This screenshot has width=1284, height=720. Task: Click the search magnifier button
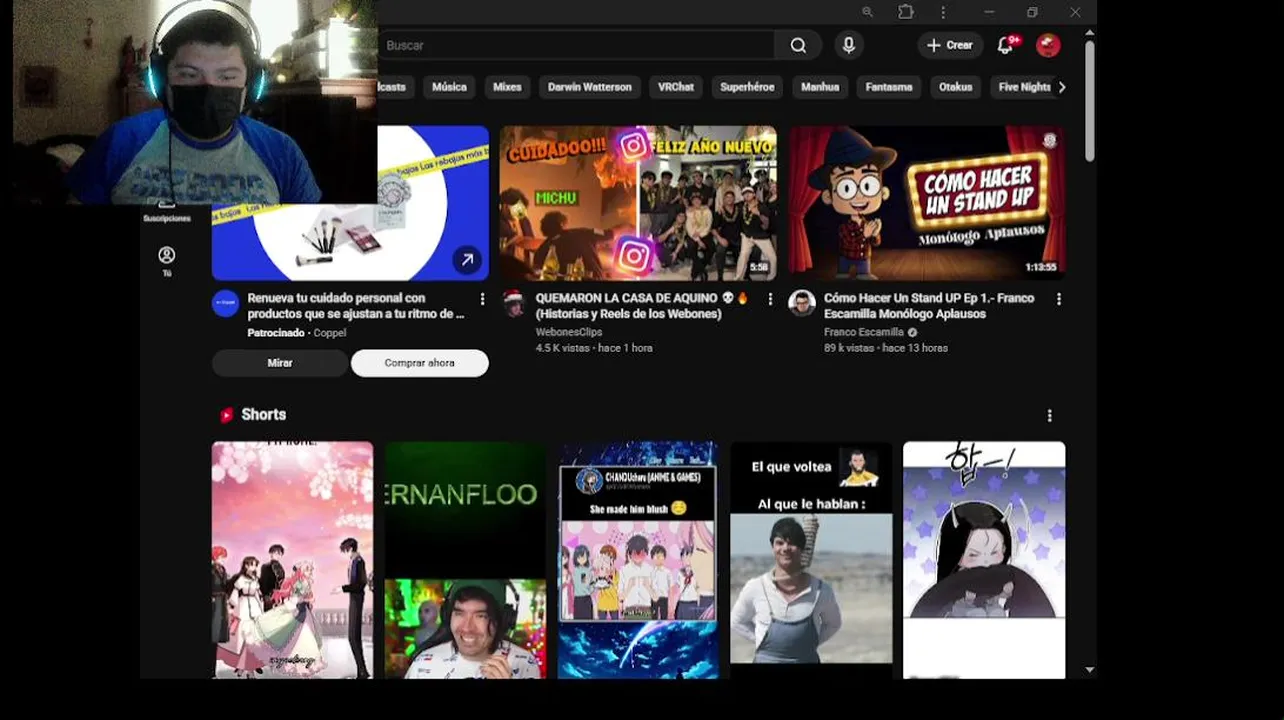point(798,45)
